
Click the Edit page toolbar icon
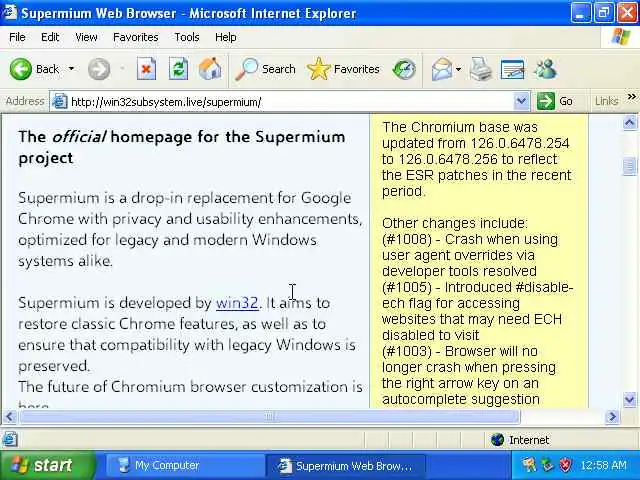point(512,69)
